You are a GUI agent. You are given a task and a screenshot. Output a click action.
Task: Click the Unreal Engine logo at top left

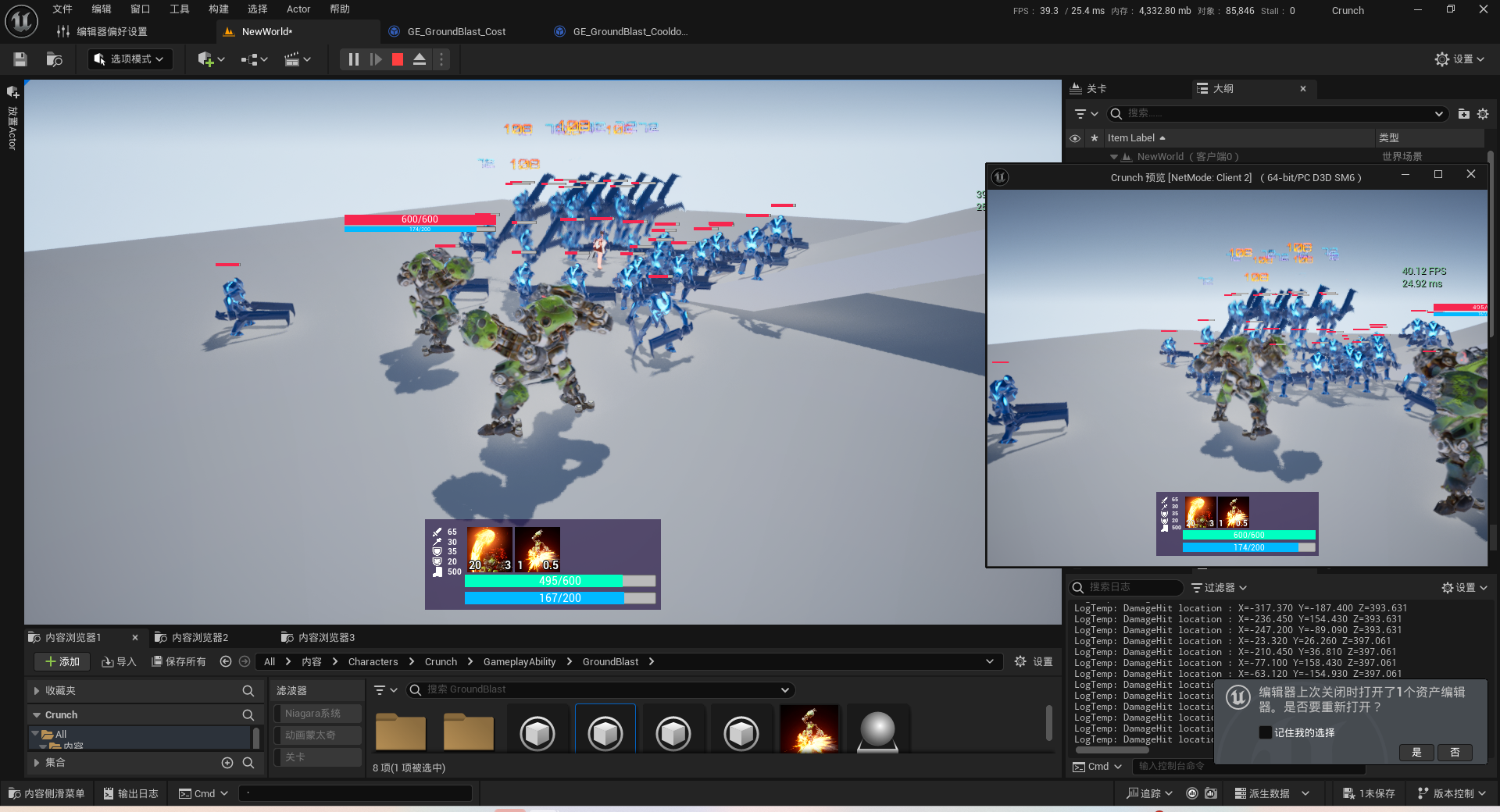click(x=21, y=21)
